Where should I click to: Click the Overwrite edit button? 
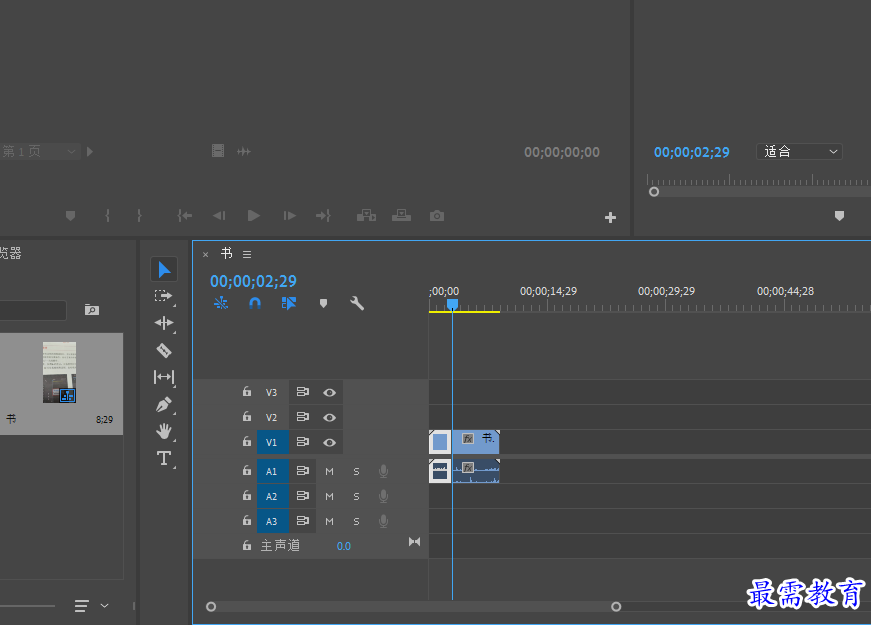pyautogui.click(x=401, y=216)
